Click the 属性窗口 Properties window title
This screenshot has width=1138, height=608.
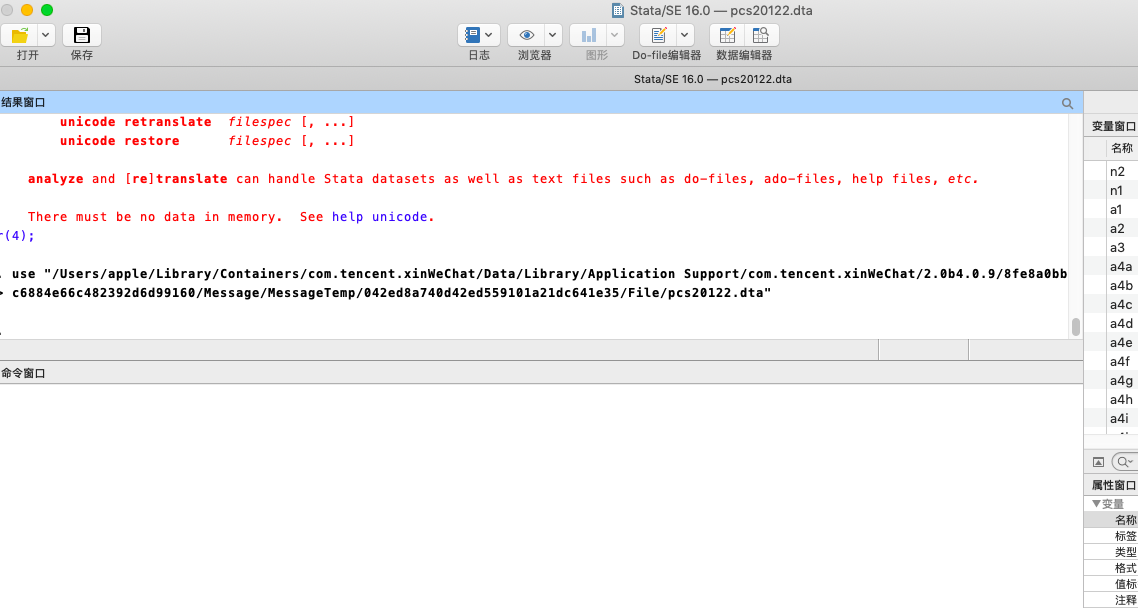coord(1114,485)
